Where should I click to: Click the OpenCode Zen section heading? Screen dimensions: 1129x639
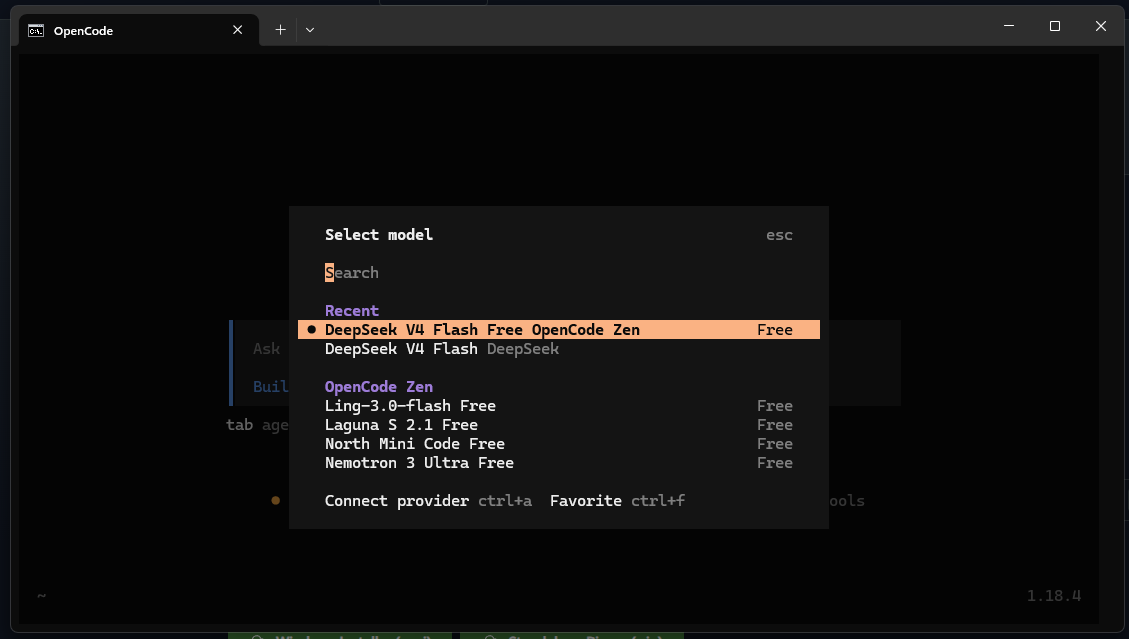(379, 387)
